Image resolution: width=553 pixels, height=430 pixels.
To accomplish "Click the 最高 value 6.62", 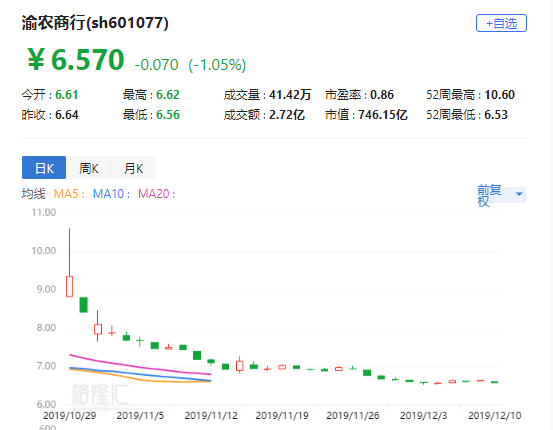I will click(x=168, y=95).
